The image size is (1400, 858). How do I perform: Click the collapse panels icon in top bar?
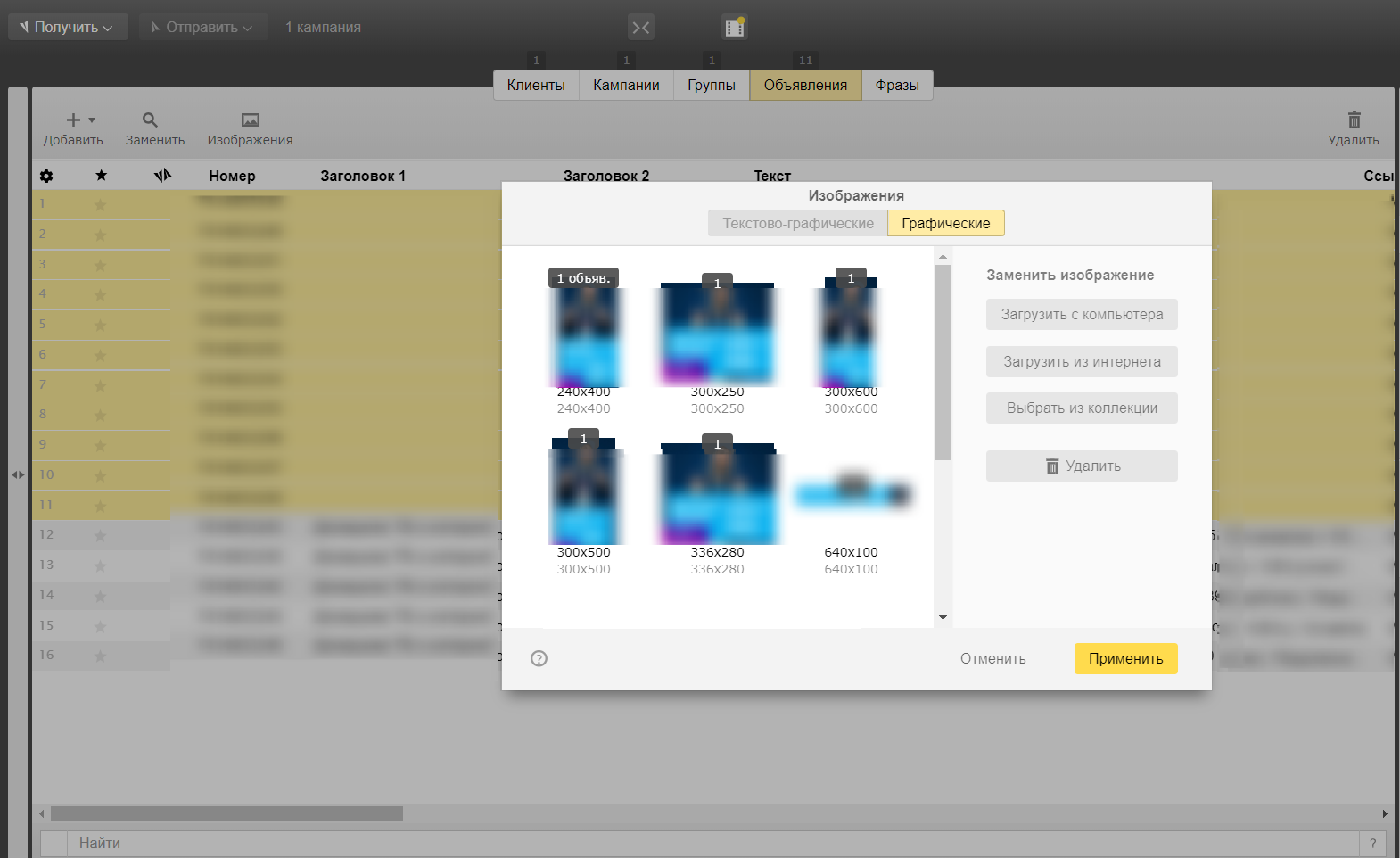pyautogui.click(x=640, y=28)
